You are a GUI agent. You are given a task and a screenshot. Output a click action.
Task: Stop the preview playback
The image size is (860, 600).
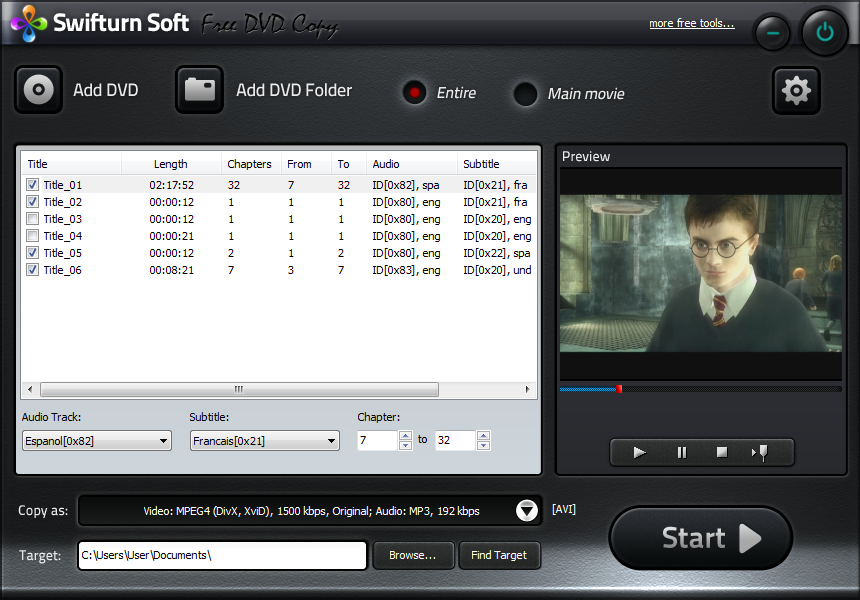722,452
